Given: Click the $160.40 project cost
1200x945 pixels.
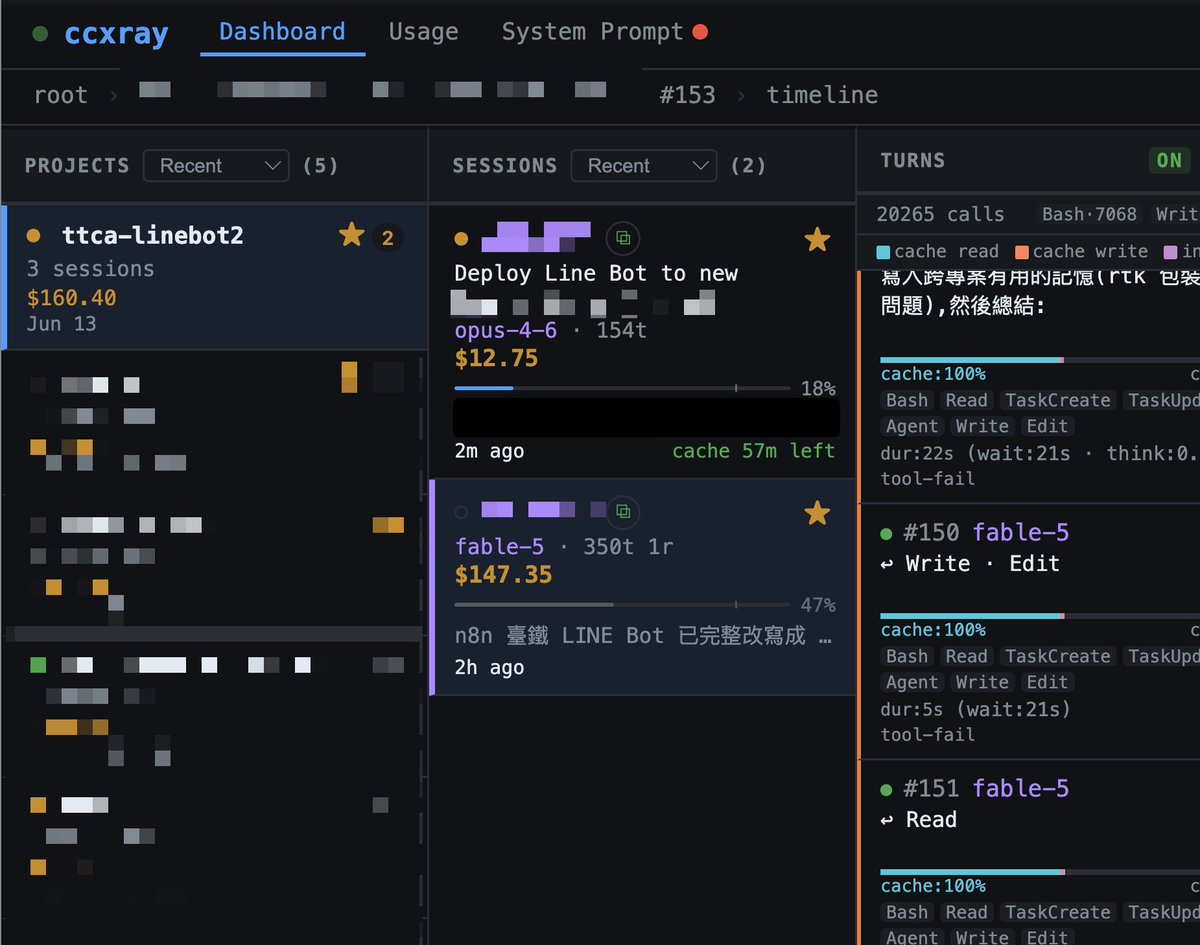Looking at the screenshot, I should click(x=71, y=298).
